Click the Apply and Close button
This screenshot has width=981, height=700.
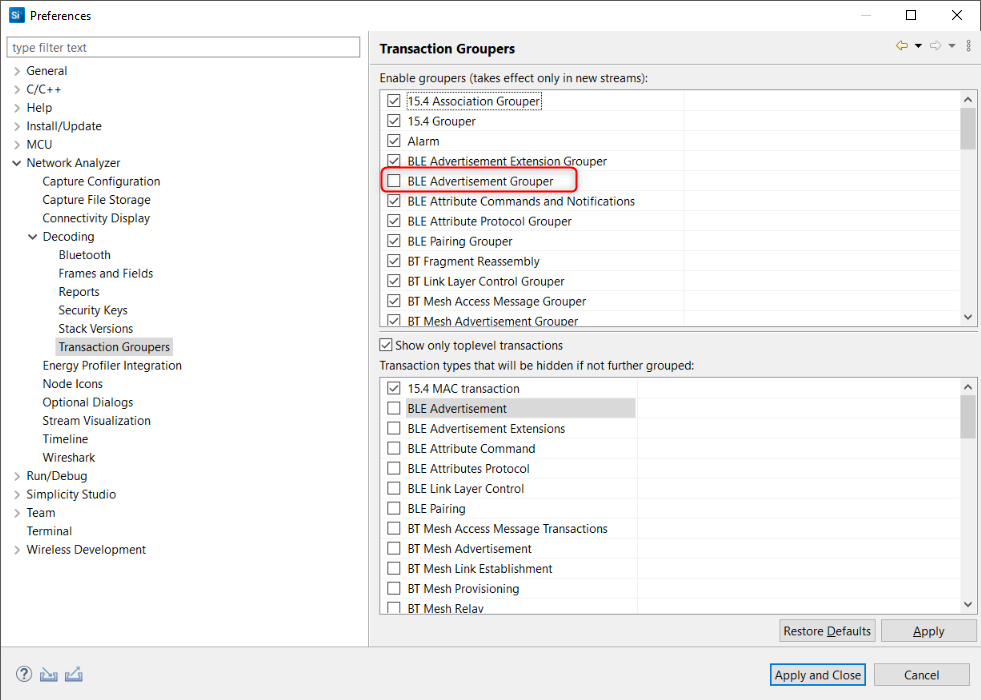click(x=817, y=675)
